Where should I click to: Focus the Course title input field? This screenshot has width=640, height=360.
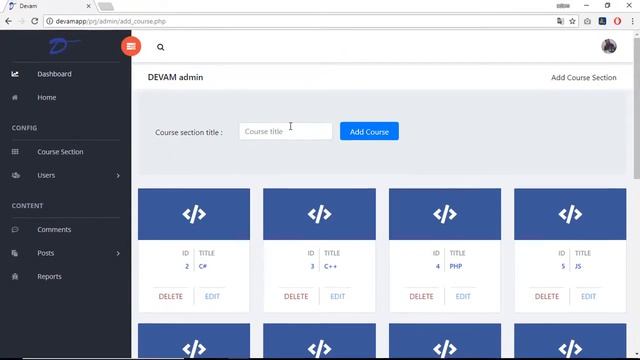coord(286,131)
